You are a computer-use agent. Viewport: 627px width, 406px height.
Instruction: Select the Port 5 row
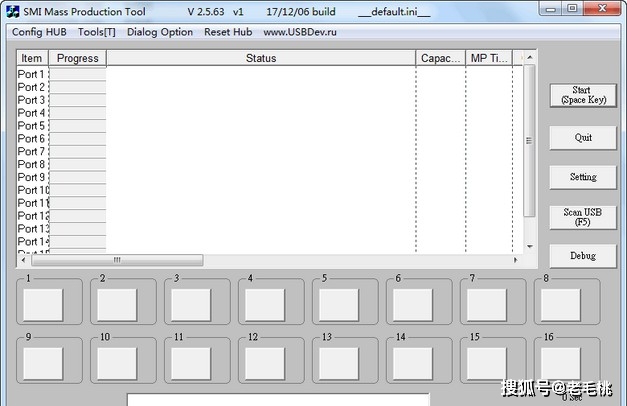point(270,126)
